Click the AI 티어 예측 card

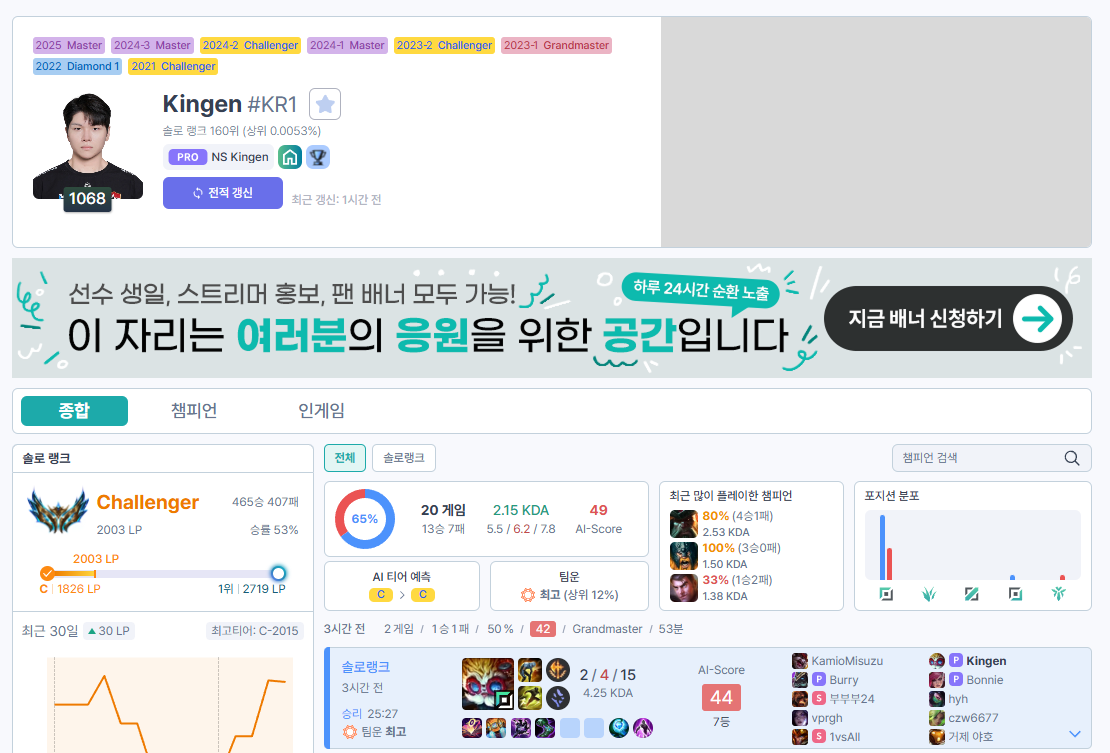coord(401,586)
